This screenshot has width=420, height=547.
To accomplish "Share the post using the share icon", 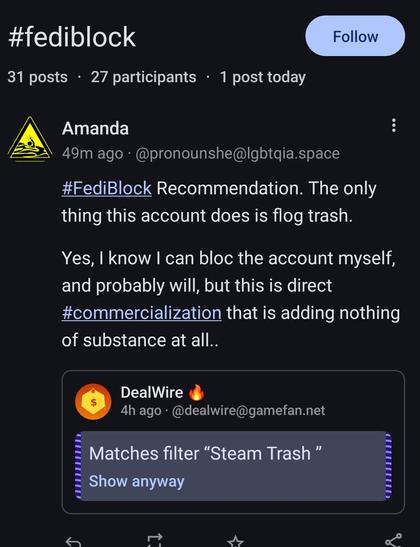I will coord(393,540).
